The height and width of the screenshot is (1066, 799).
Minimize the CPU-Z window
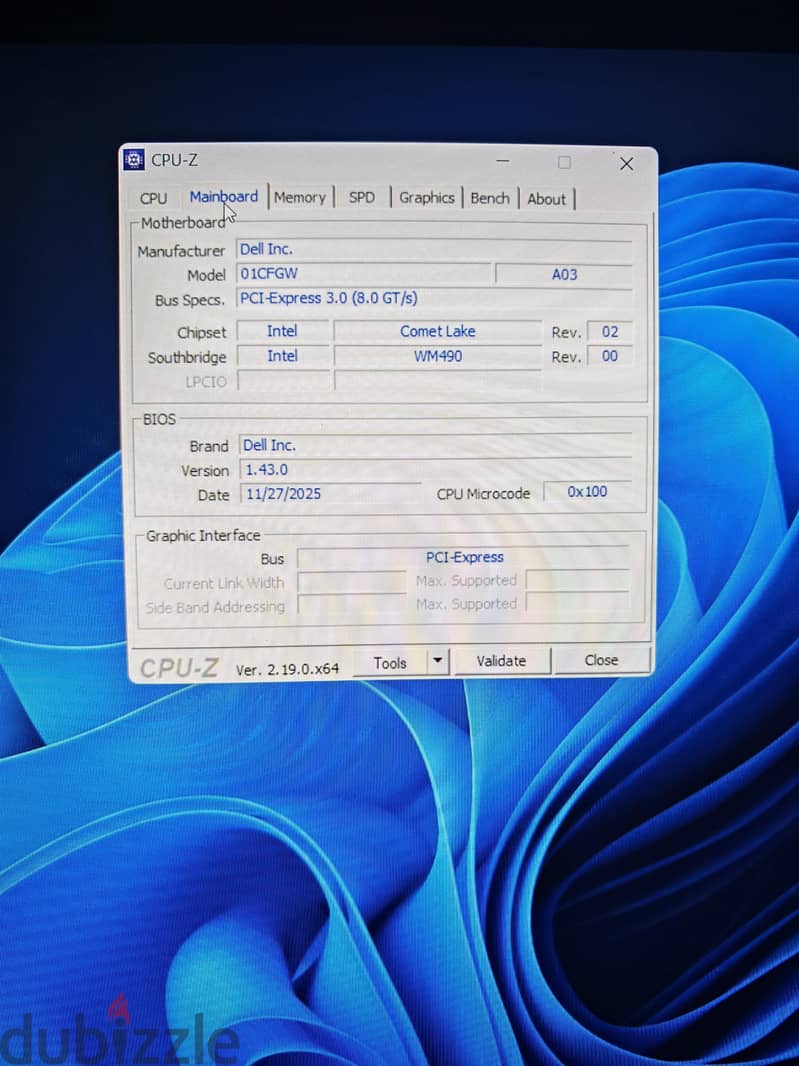click(x=503, y=161)
